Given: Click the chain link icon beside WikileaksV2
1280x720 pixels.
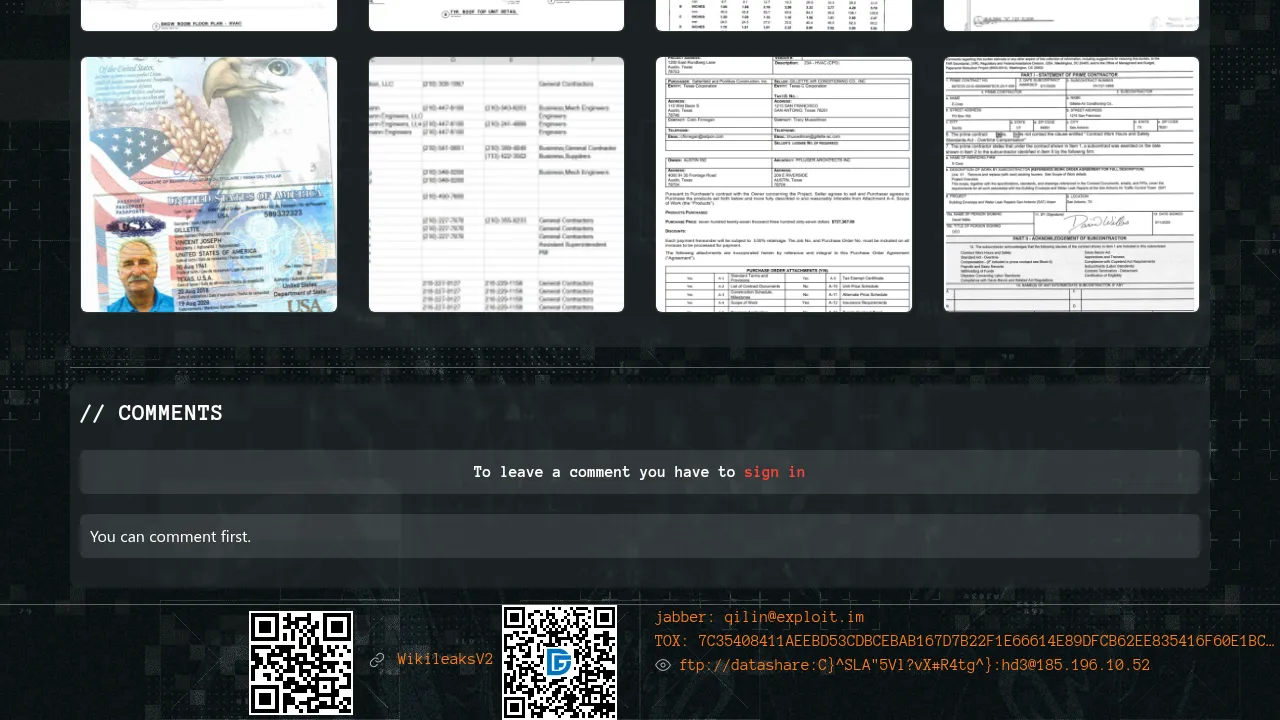Looking at the screenshot, I should click(377, 660).
